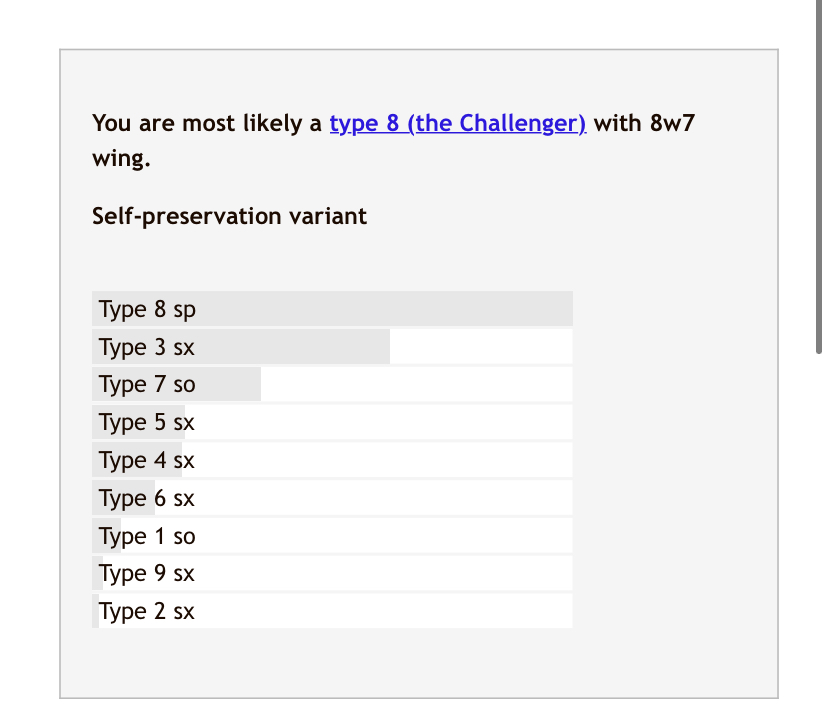The height and width of the screenshot is (720, 828).
Task: Click the empty portion of Type 9 sx bar
Action: pyautogui.click(x=337, y=573)
